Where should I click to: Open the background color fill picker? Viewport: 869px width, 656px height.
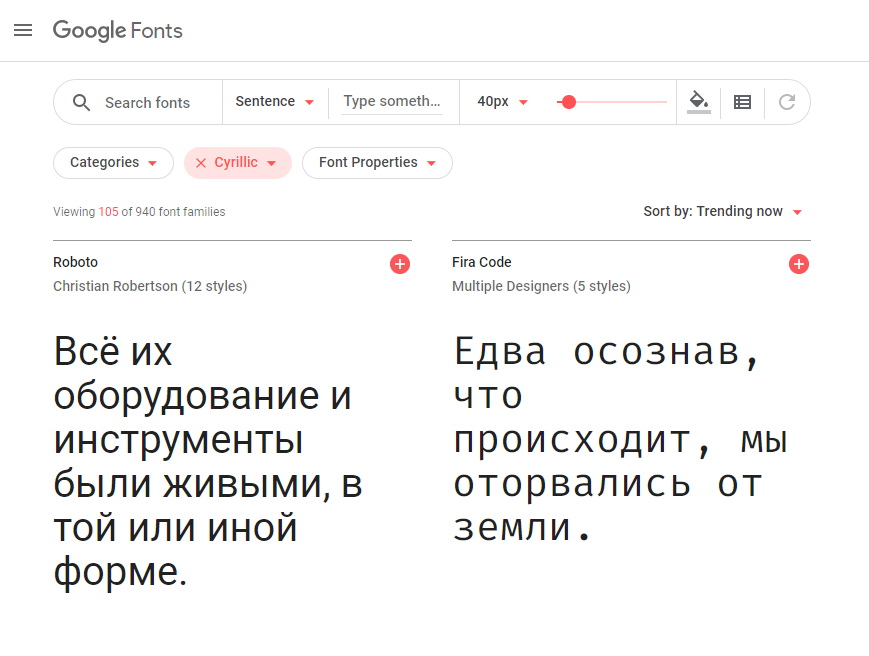699,102
